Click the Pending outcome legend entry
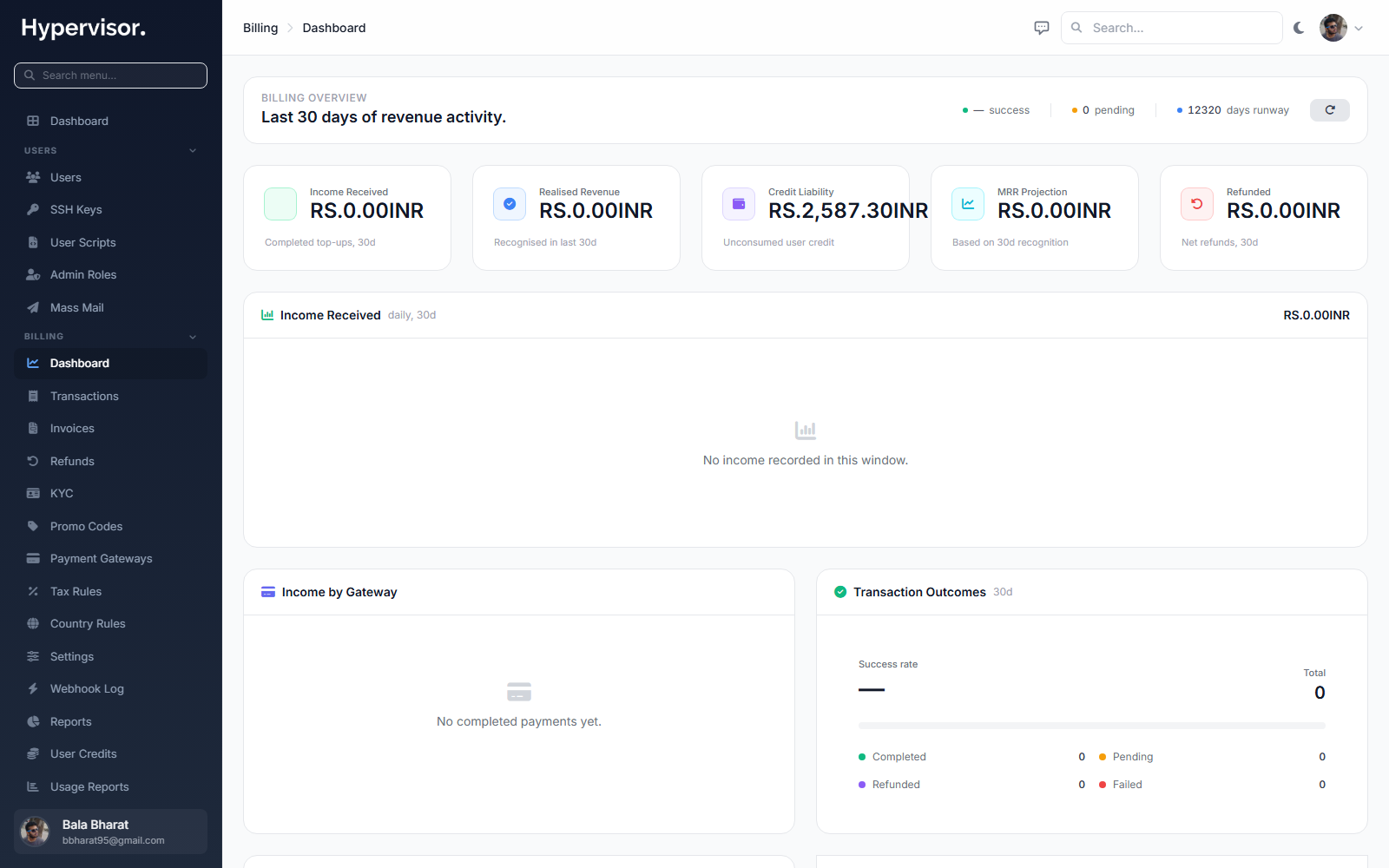The height and width of the screenshot is (868, 1389). coord(1212,757)
